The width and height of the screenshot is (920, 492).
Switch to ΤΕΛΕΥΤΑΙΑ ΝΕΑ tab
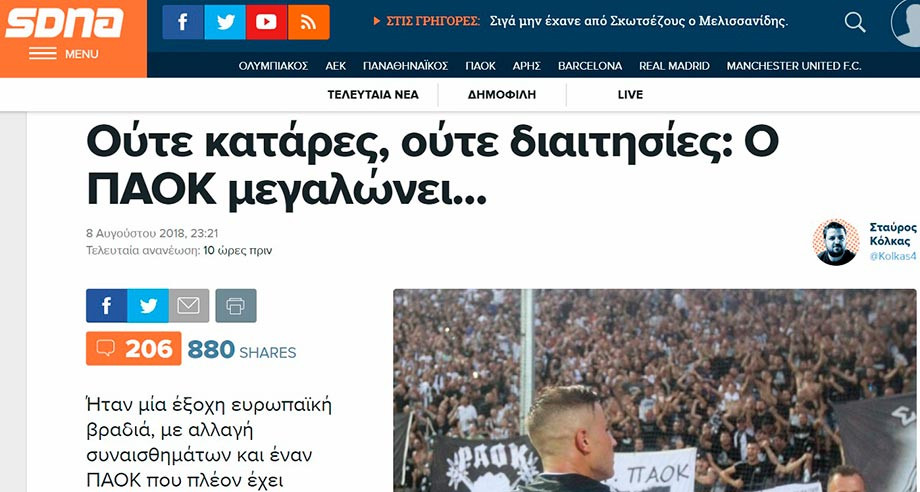pyautogui.click(x=373, y=95)
